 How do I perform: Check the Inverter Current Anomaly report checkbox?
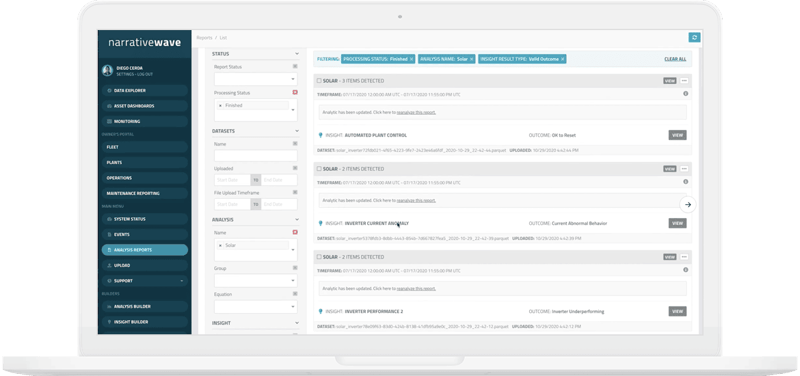(319, 169)
